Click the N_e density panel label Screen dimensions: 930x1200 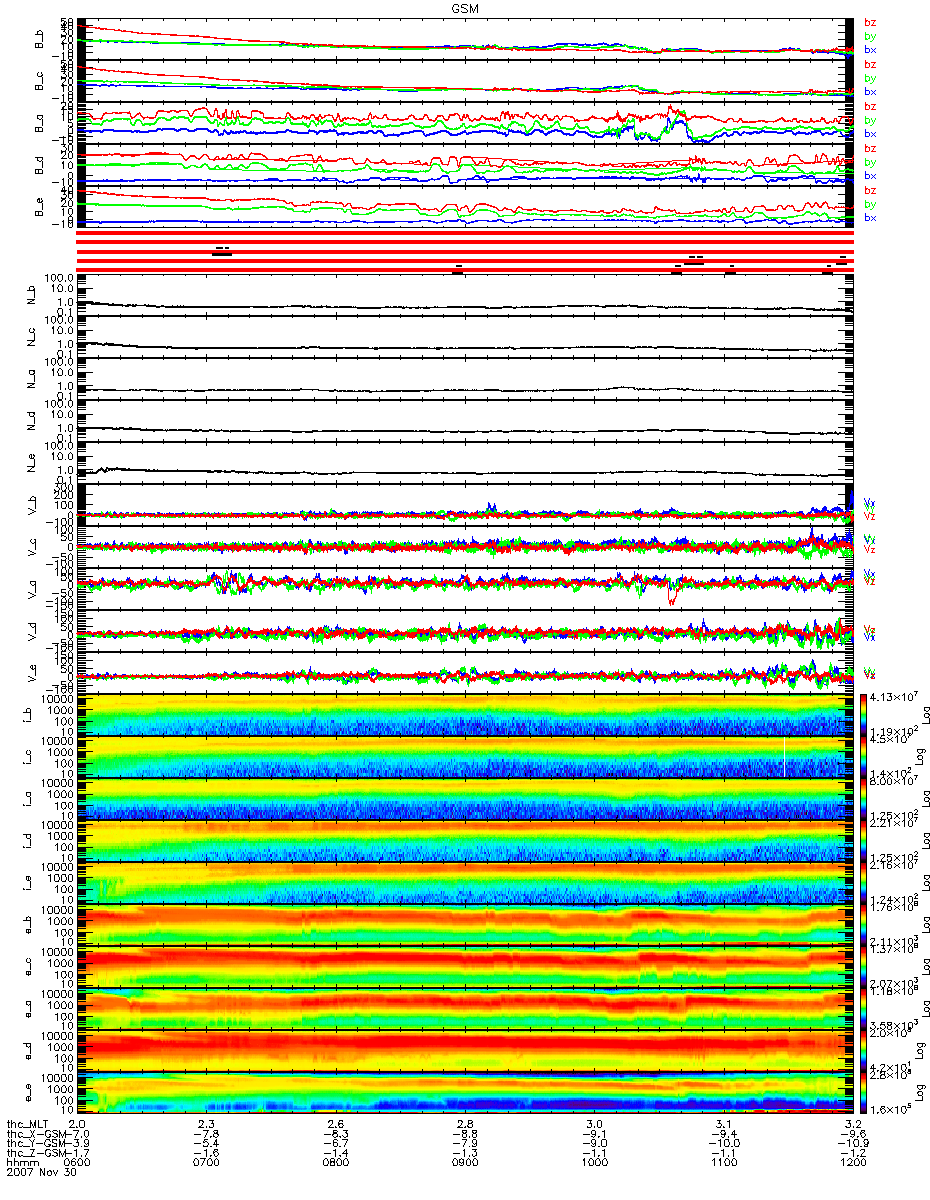pyautogui.click(x=30, y=464)
